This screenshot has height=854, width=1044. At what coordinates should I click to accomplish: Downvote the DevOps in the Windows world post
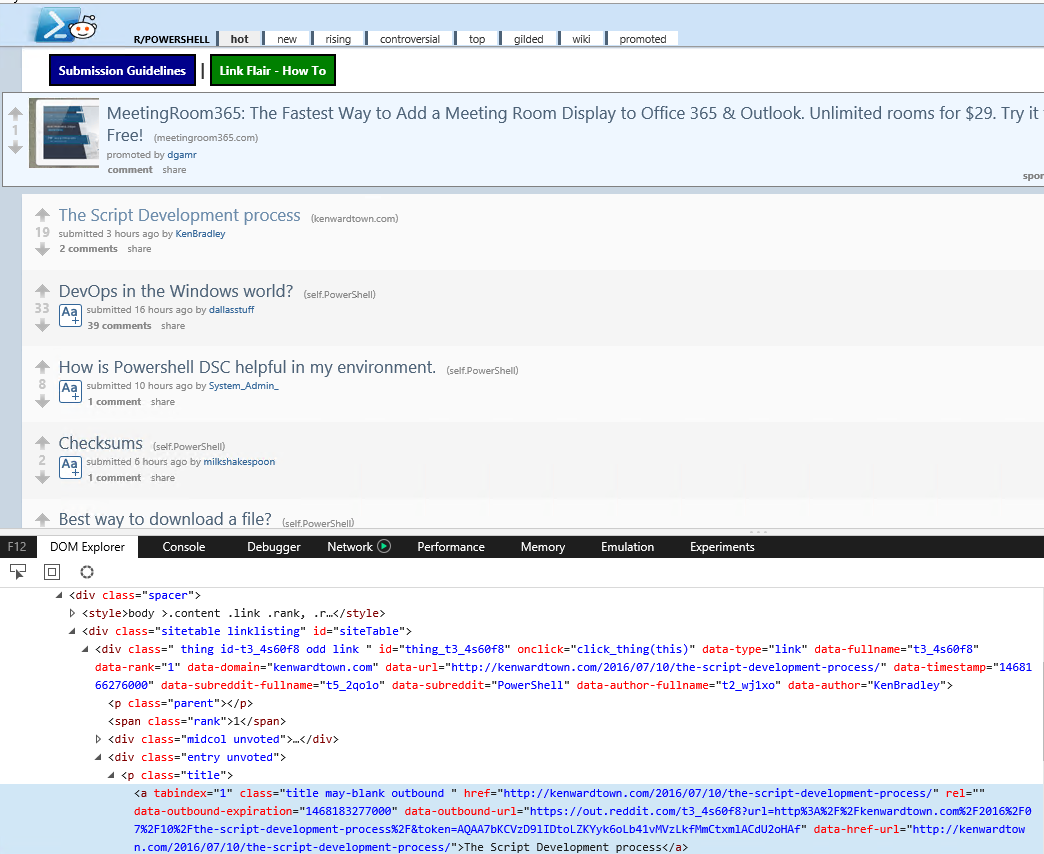pyautogui.click(x=42, y=326)
